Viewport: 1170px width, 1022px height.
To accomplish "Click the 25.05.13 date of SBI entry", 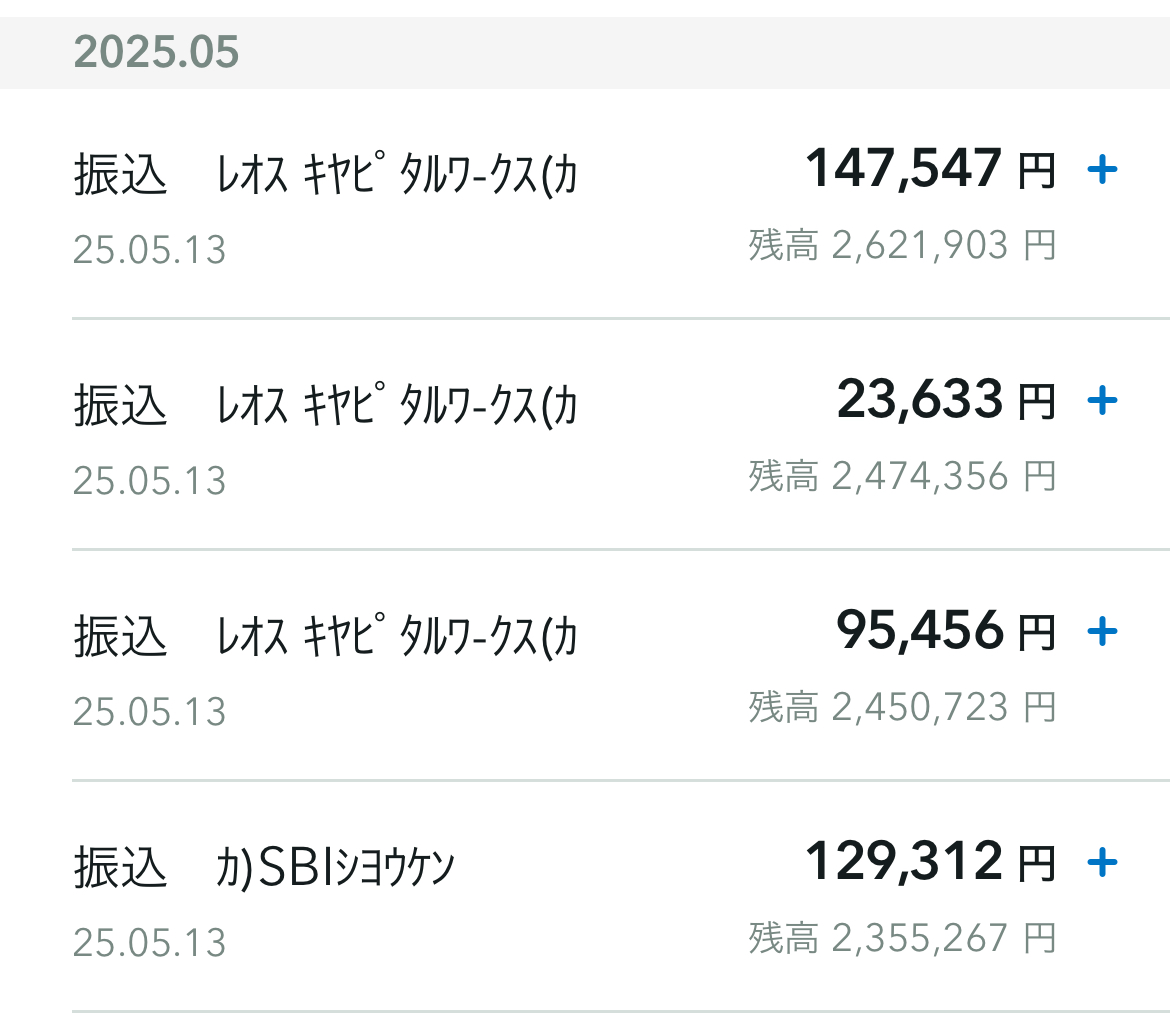I will click(x=149, y=943).
